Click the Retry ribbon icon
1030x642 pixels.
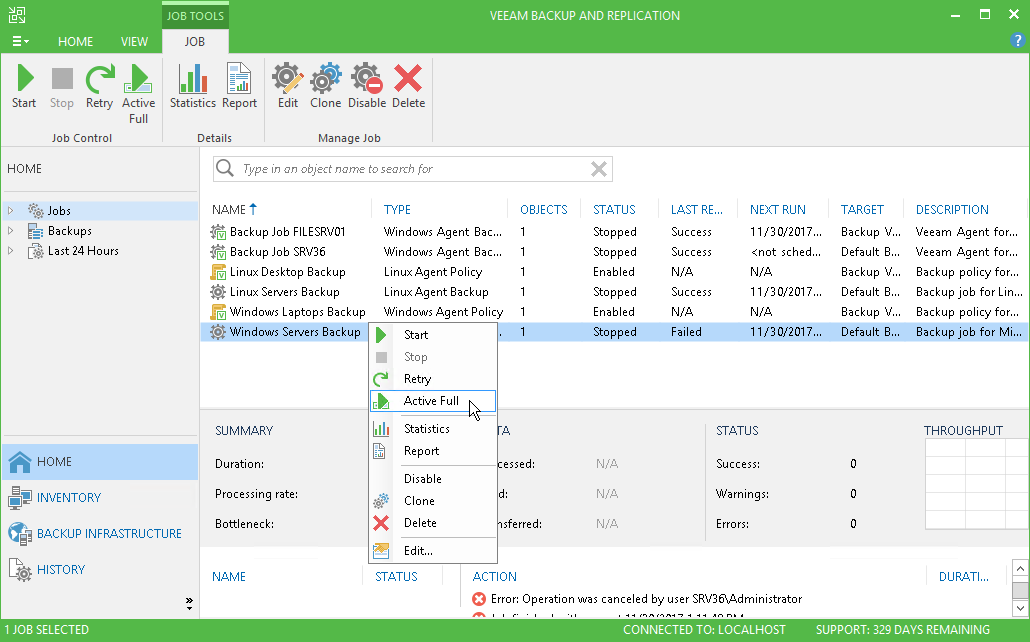[x=99, y=86]
